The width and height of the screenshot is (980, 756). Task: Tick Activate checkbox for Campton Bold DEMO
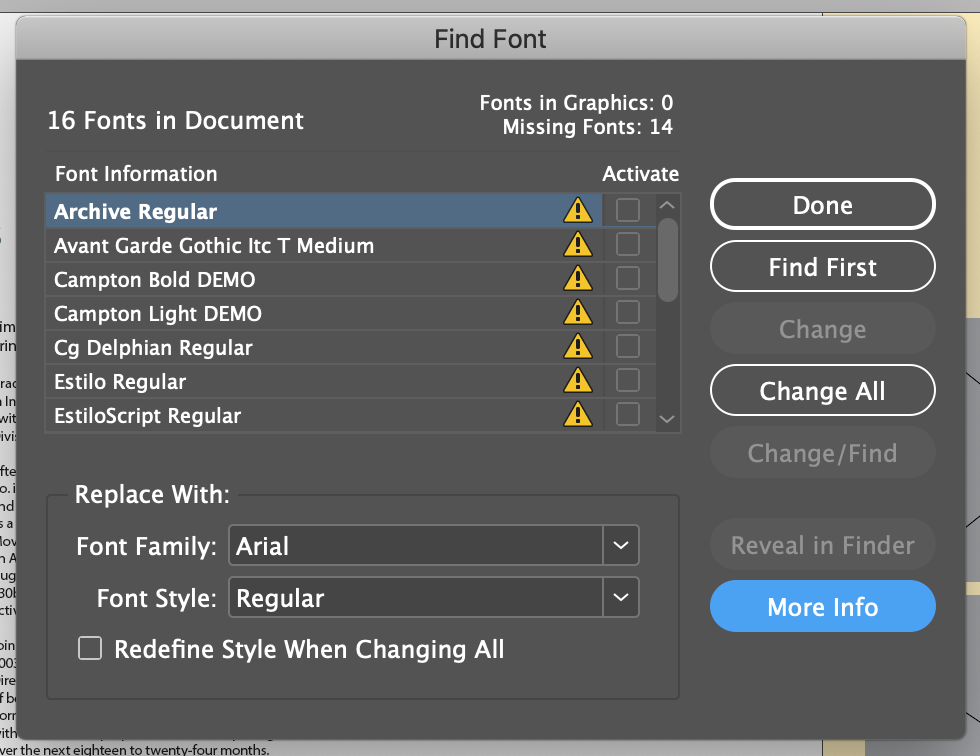[x=628, y=279]
